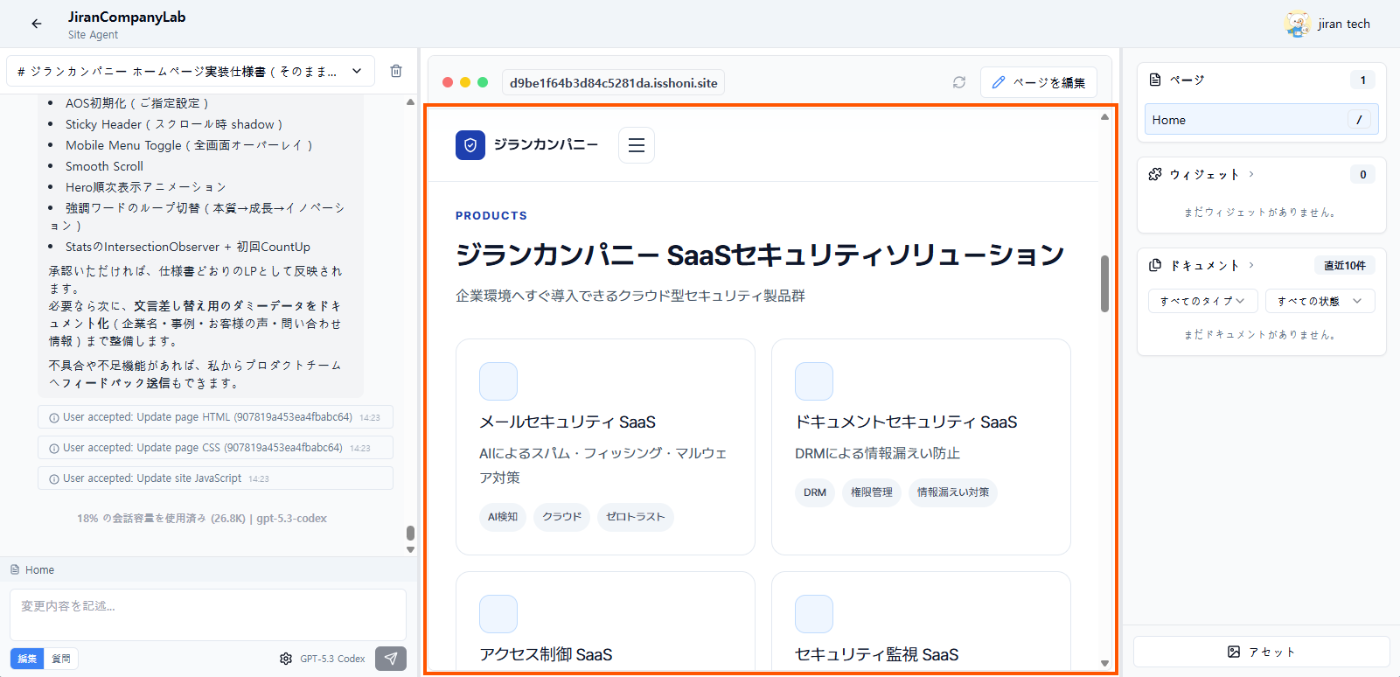The image size is (1400, 677).
Task: Click the ドキュメント panel icon
Action: click(1156, 265)
